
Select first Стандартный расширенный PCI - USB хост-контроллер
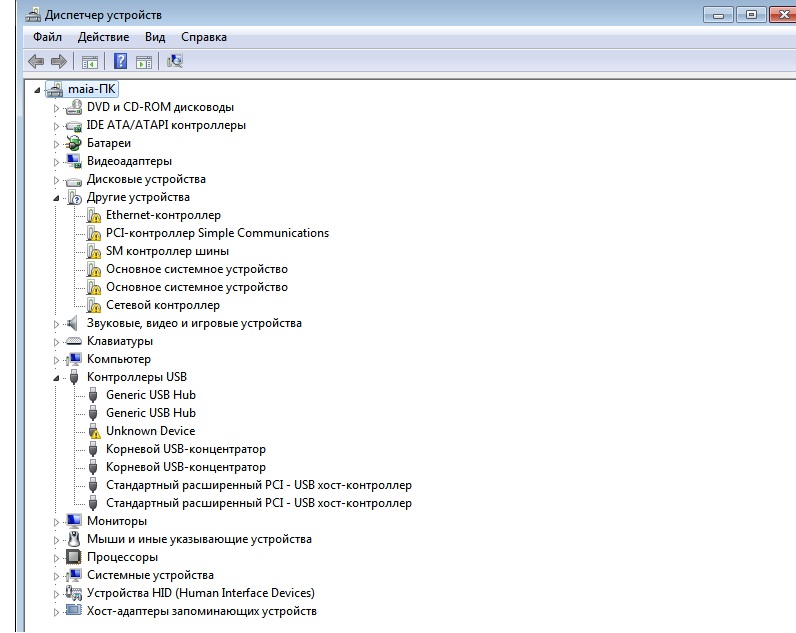click(x=258, y=485)
